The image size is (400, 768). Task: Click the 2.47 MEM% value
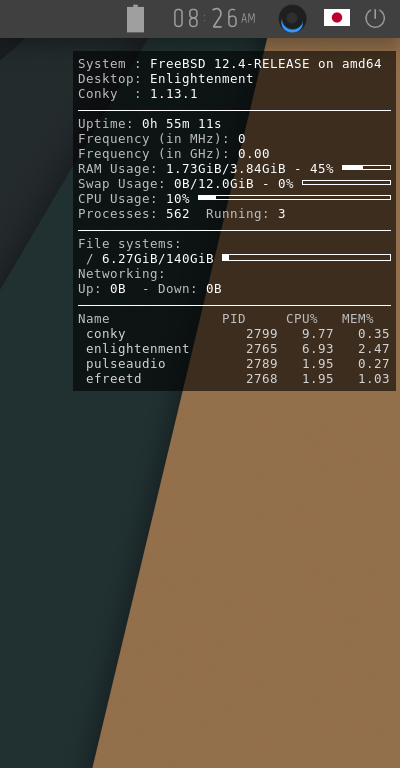point(374,349)
